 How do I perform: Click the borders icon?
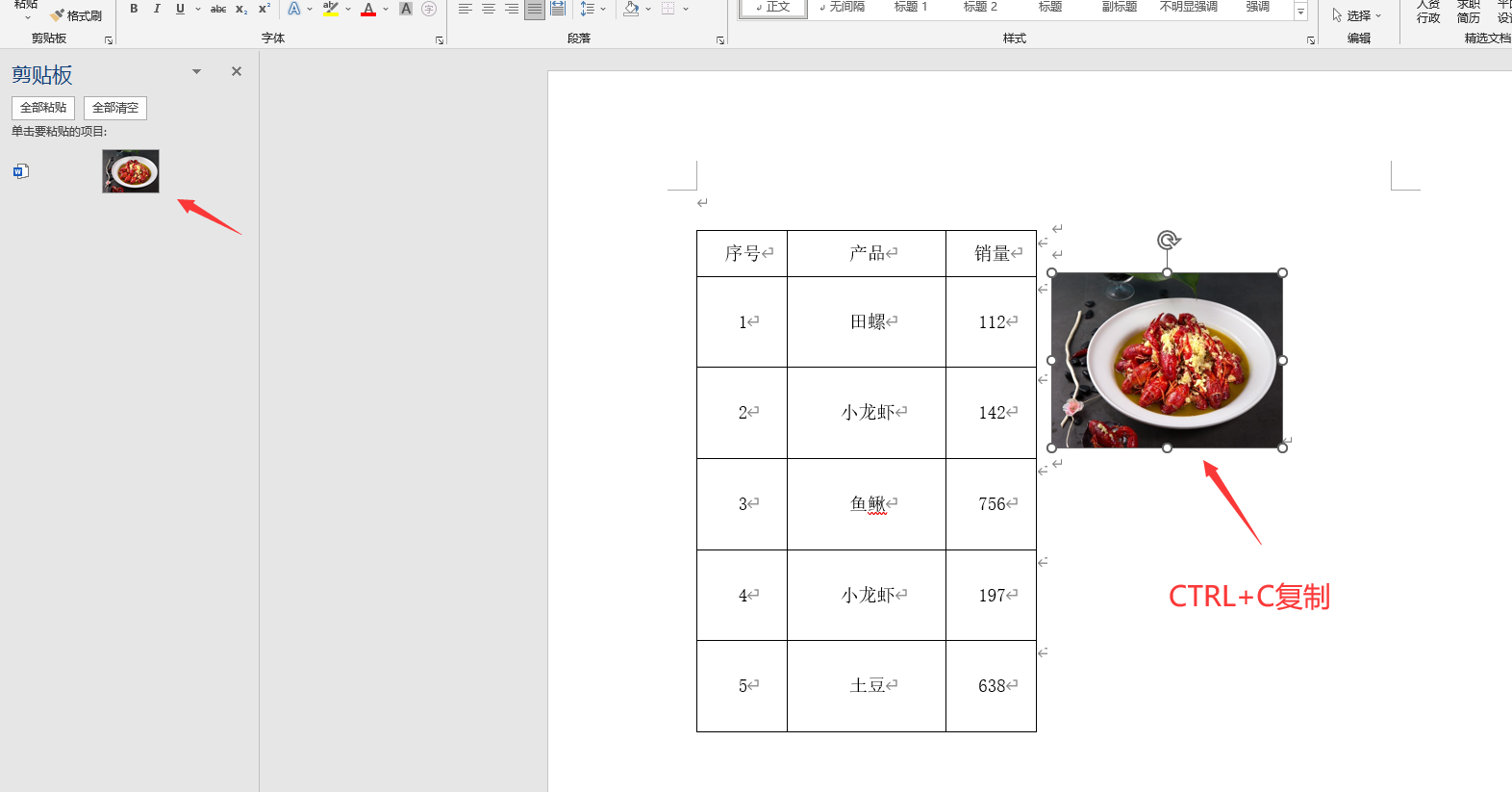click(668, 9)
